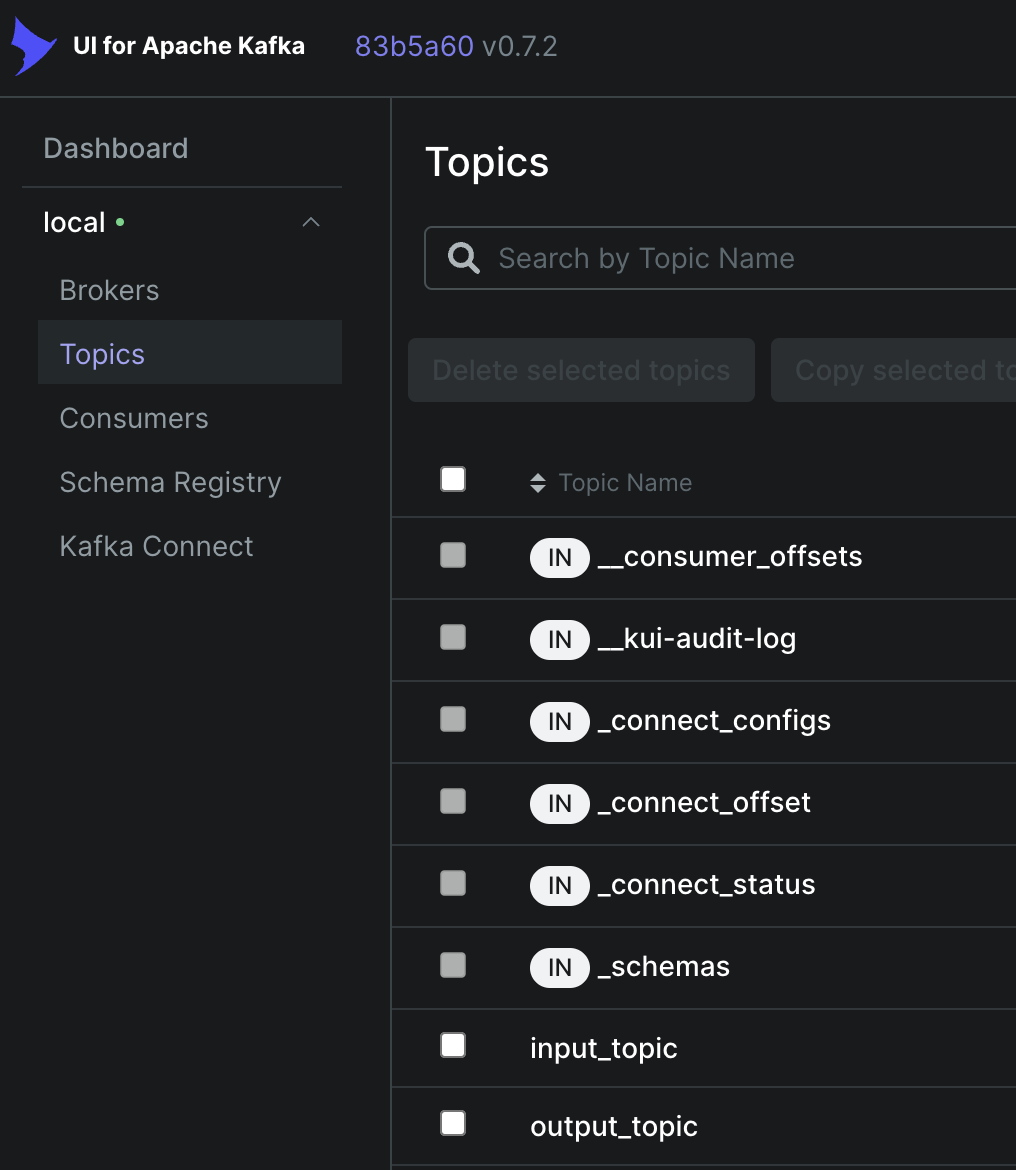Click the v0.7.2 version text
Viewport: 1016px width, 1170px height.
[x=519, y=46]
